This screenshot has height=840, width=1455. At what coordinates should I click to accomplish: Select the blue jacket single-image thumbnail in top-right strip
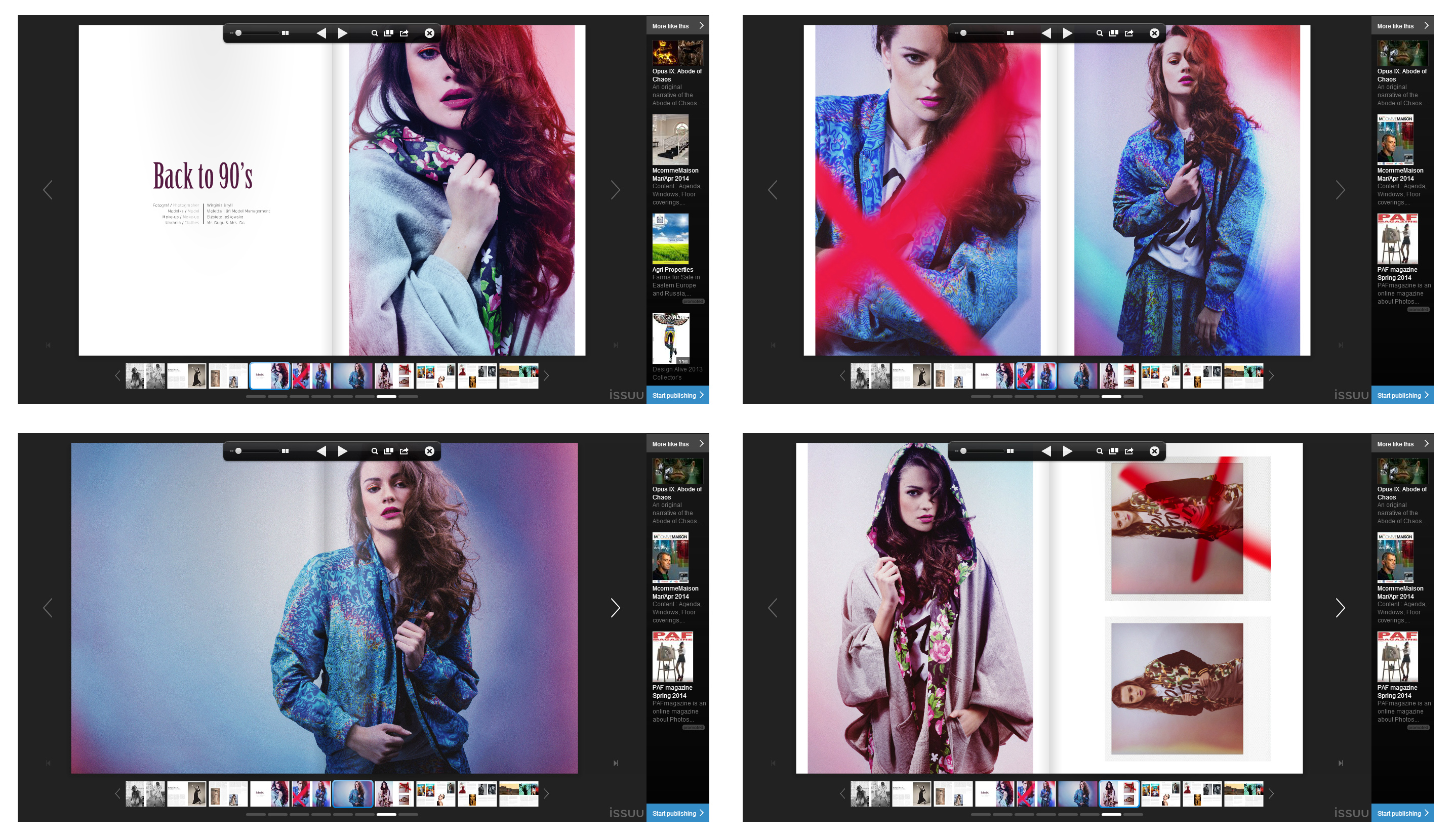1077,375
